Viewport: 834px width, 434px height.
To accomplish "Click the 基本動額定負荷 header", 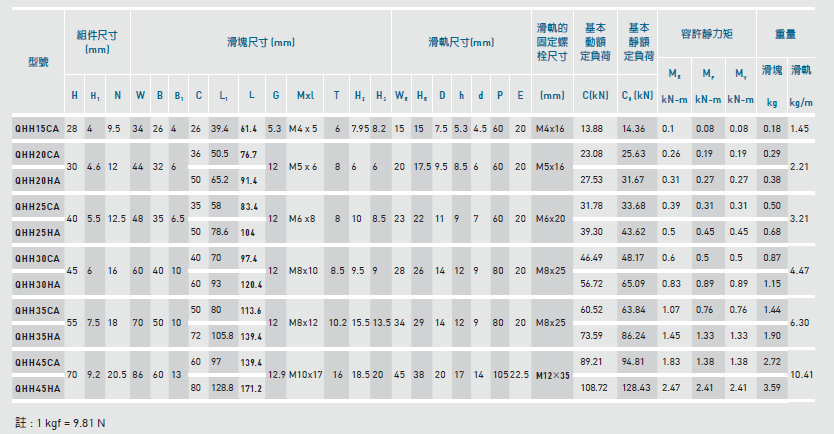I will (x=595, y=41).
